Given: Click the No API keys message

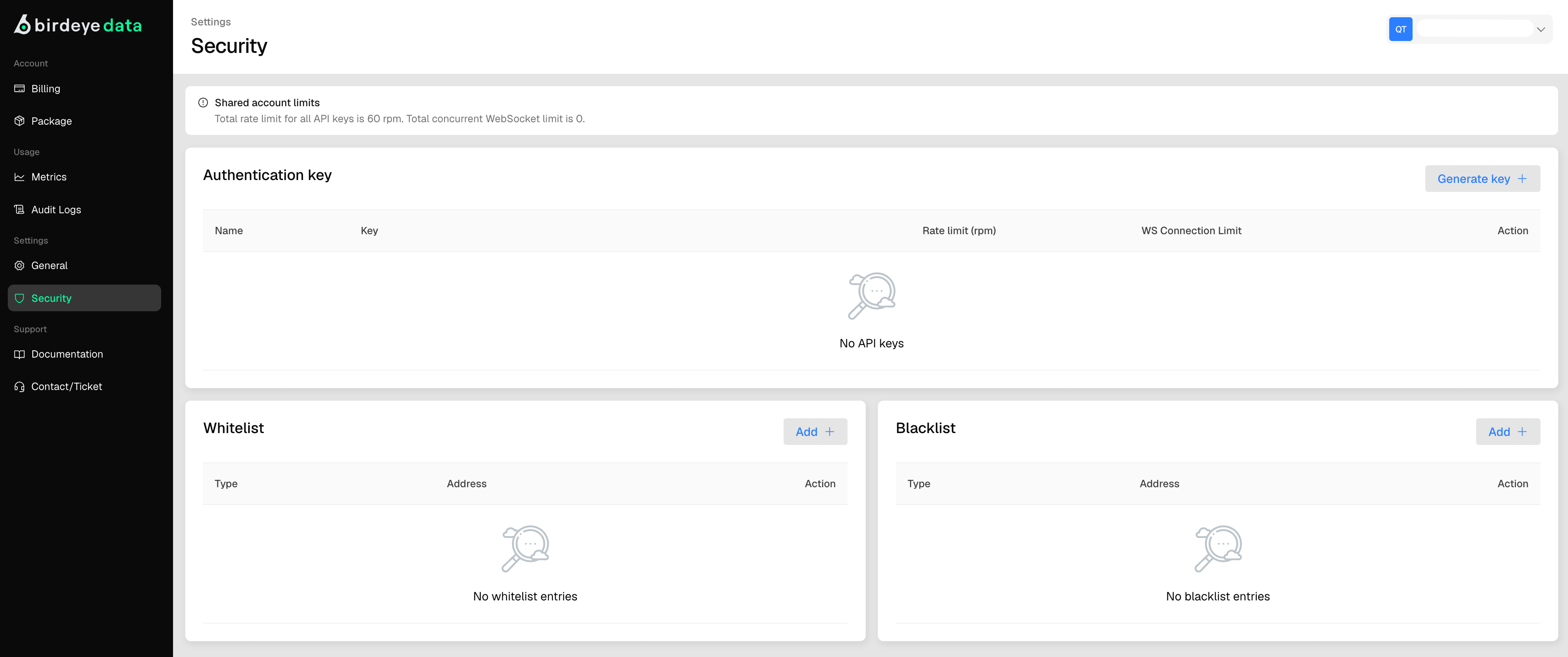Looking at the screenshot, I should pyautogui.click(x=871, y=343).
